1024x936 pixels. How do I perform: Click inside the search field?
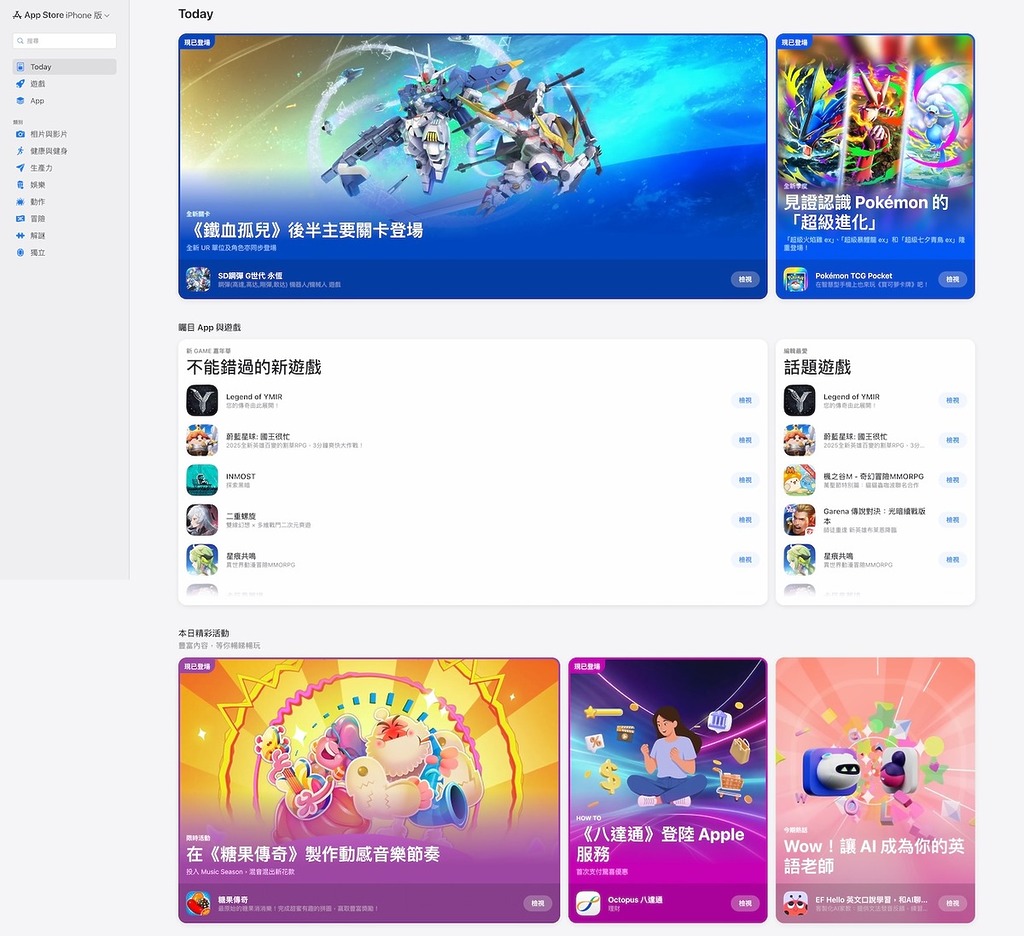[x=63, y=40]
